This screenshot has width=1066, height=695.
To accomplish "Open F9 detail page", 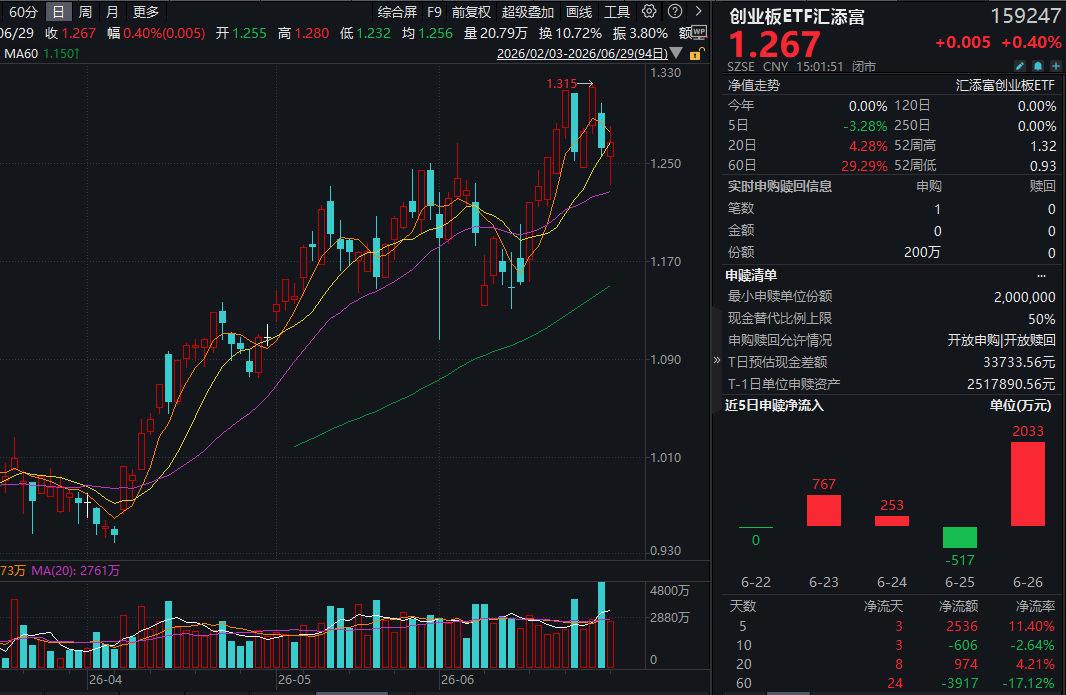I will tap(434, 12).
